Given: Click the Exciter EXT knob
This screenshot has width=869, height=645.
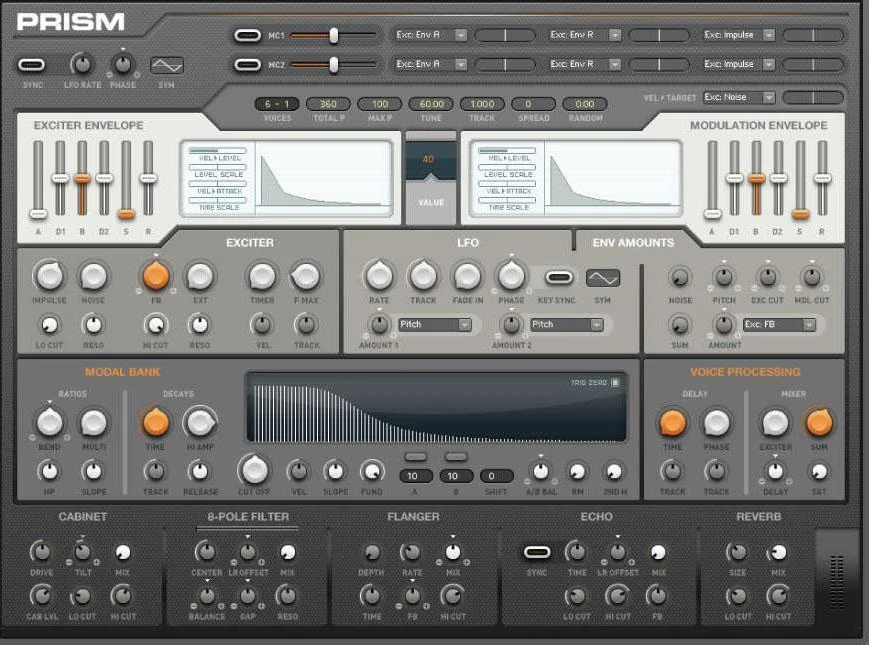Looking at the screenshot, I should pyautogui.click(x=200, y=276).
